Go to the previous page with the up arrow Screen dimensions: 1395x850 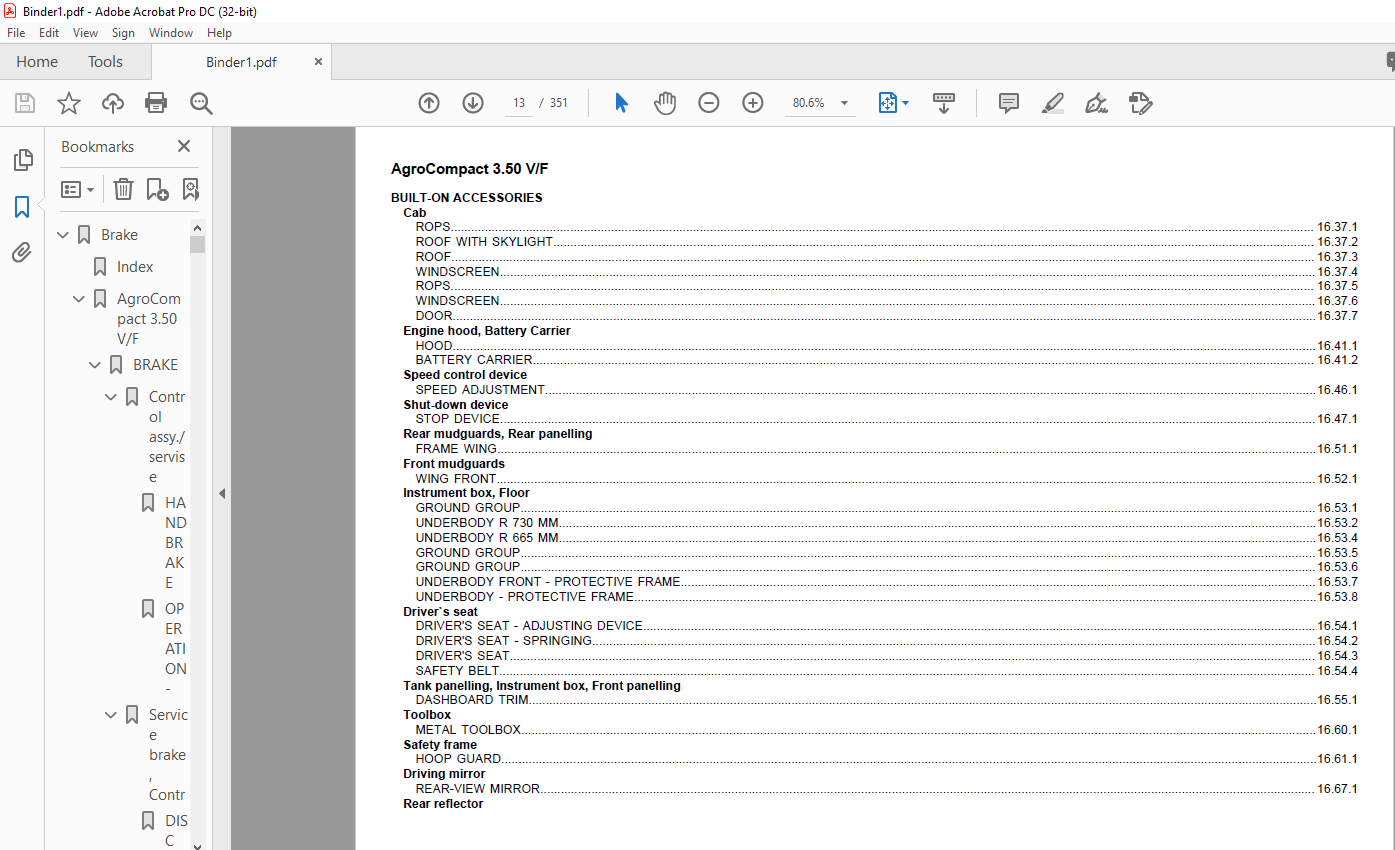point(429,103)
